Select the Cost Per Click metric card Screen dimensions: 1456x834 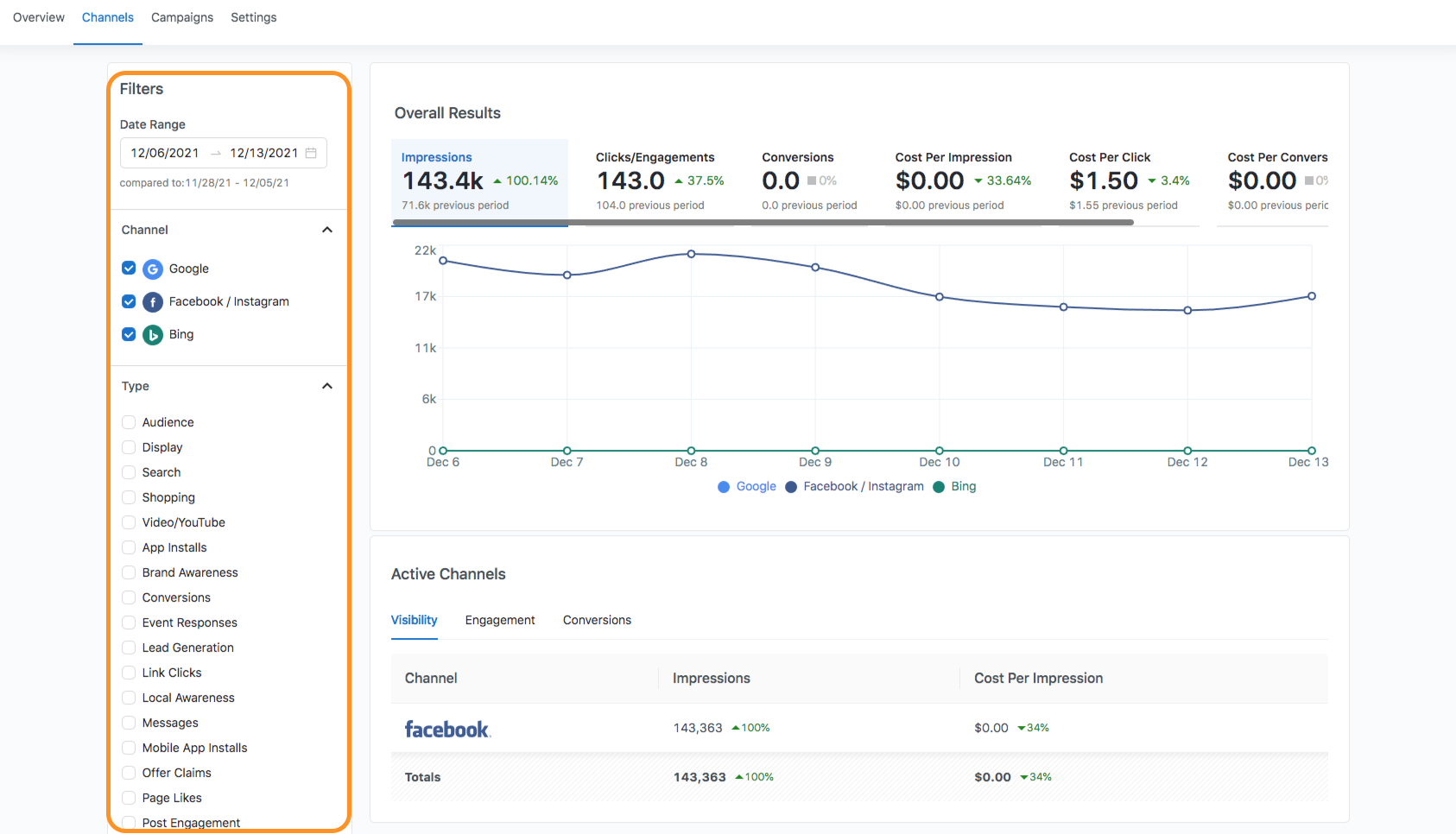click(1130, 182)
